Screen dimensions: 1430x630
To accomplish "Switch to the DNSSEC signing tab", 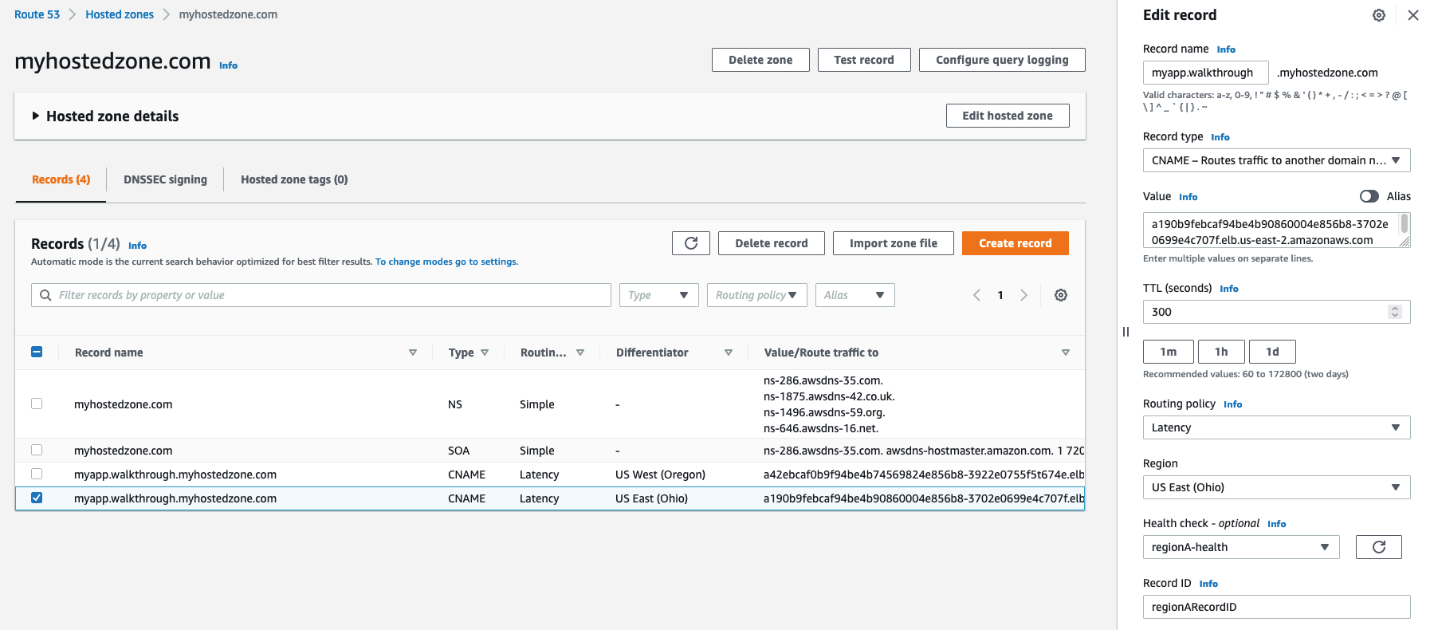I will coord(165,180).
